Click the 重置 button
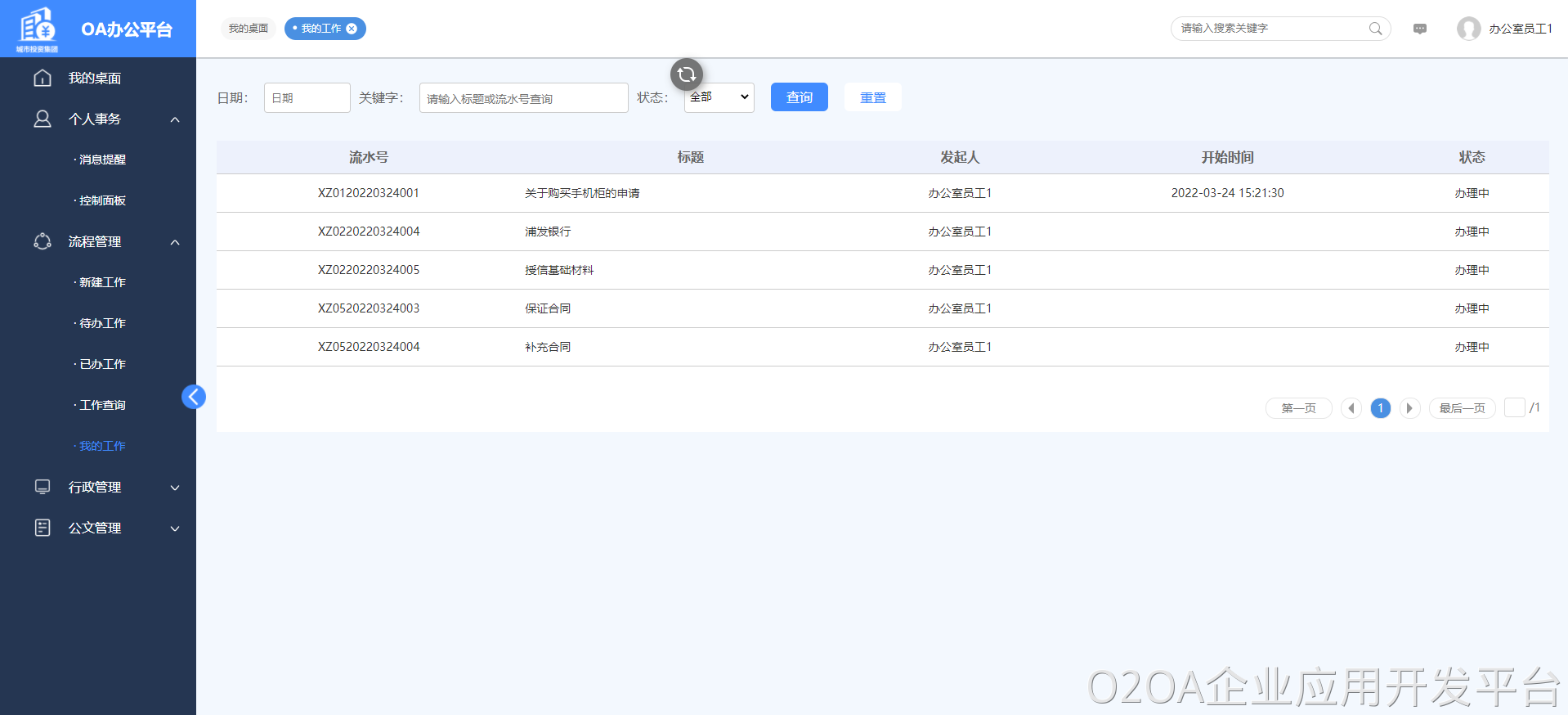1568x715 pixels. point(872,97)
